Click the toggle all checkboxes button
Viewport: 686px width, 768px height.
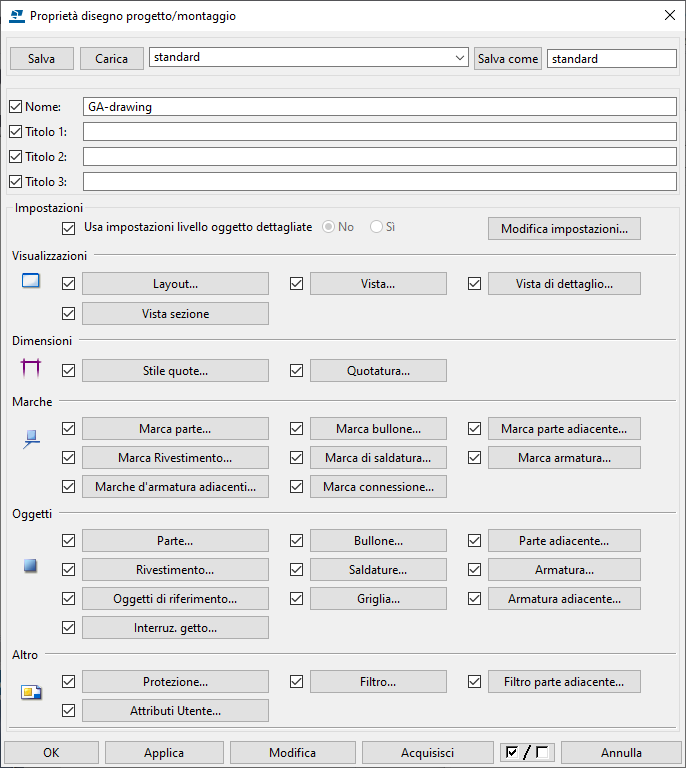527,753
